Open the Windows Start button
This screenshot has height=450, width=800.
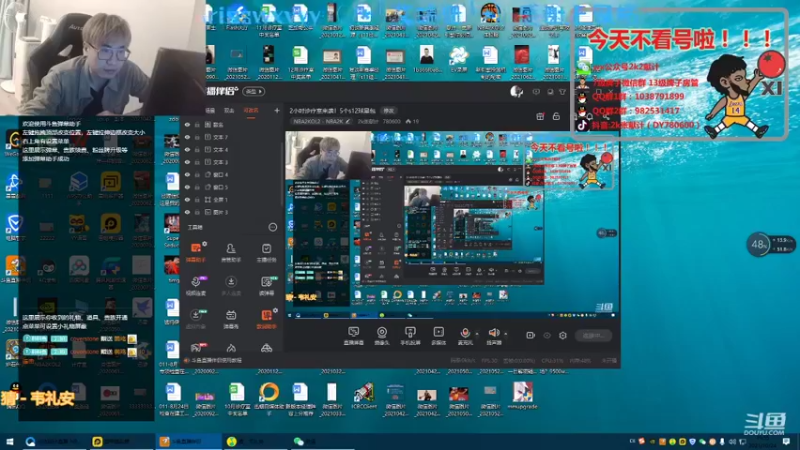[x=9, y=441]
